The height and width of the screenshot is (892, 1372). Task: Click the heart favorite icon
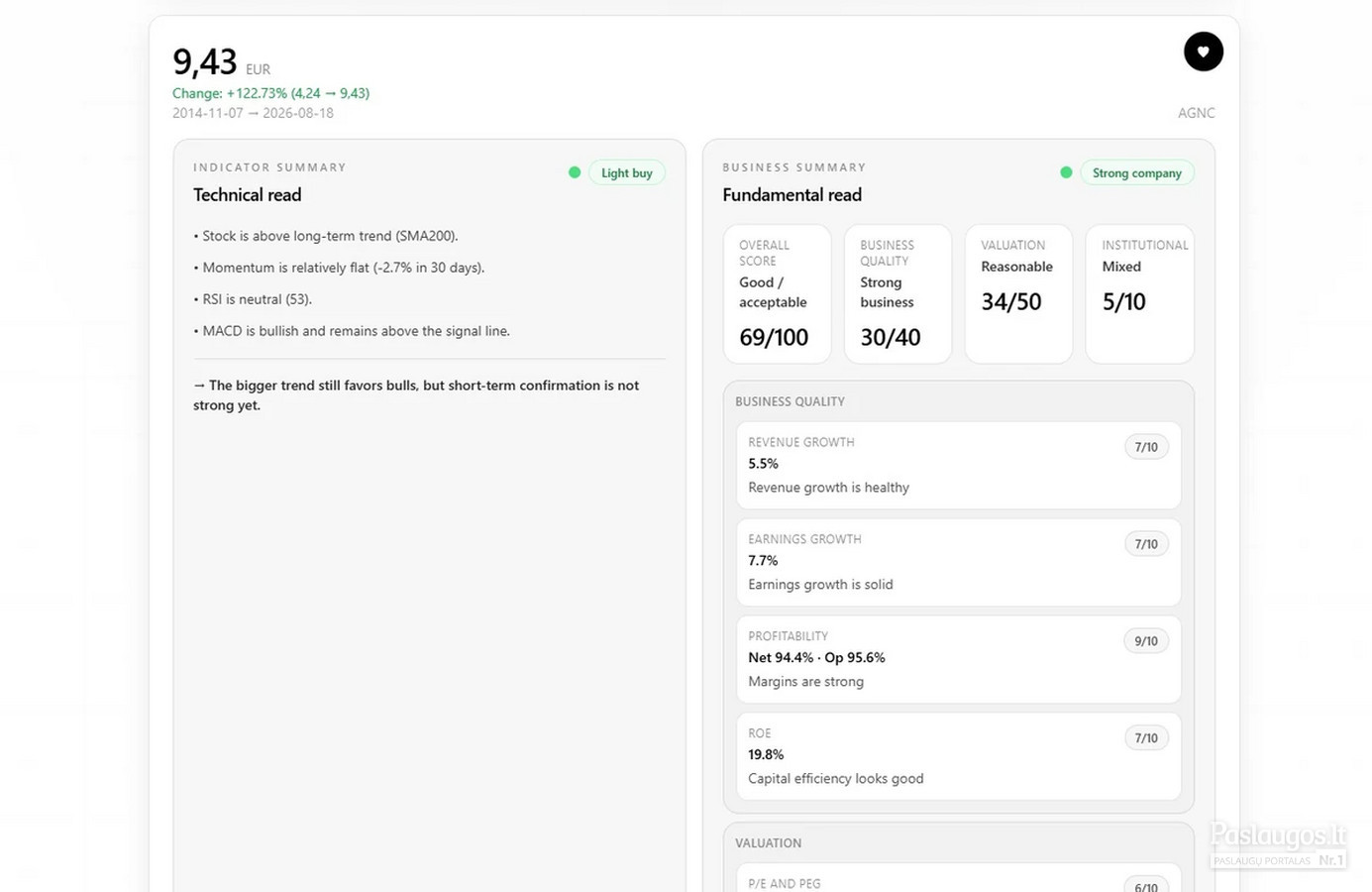[1203, 52]
